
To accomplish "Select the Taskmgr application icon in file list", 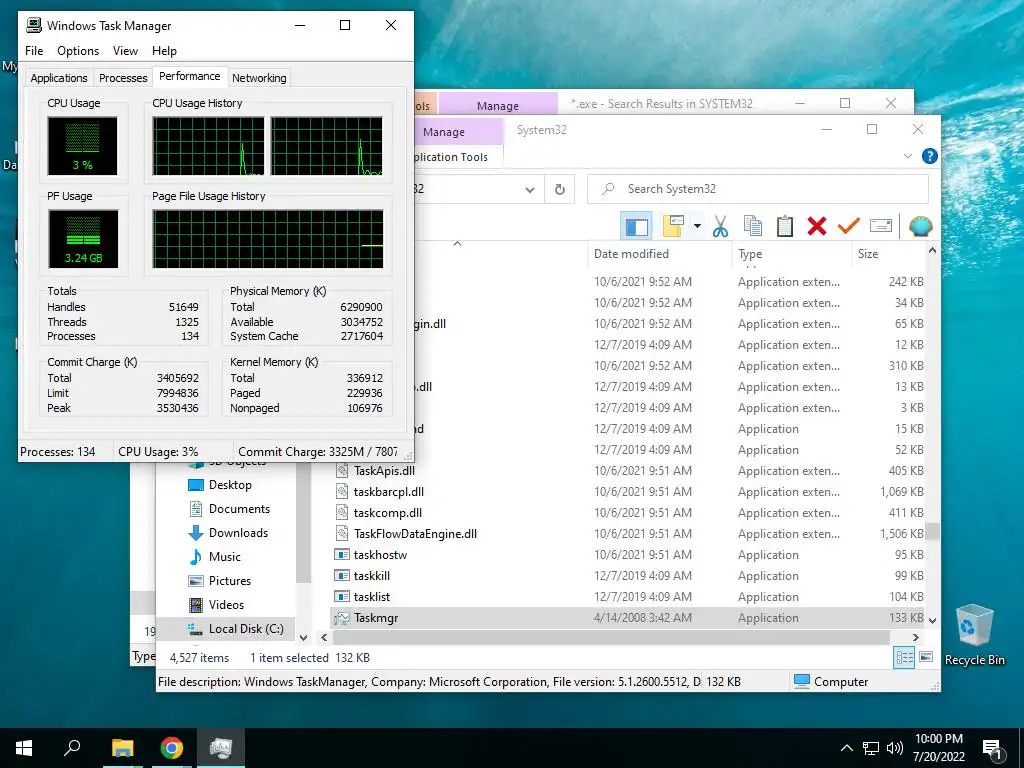I will [x=342, y=618].
